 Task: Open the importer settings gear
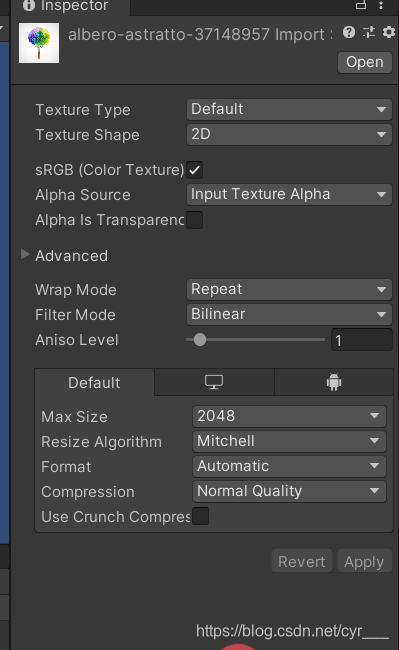point(388,32)
